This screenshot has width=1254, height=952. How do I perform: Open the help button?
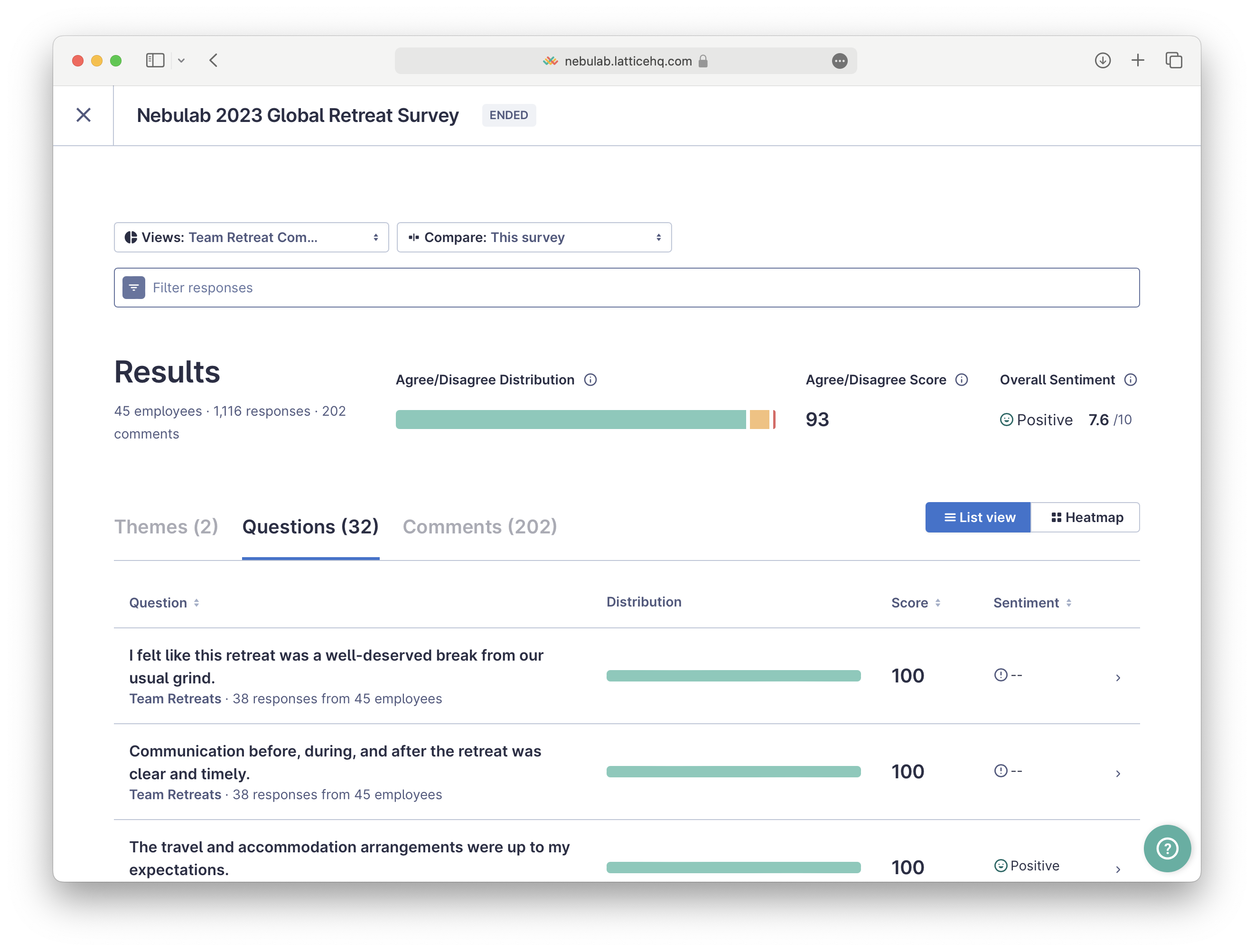coord(1167,848)
